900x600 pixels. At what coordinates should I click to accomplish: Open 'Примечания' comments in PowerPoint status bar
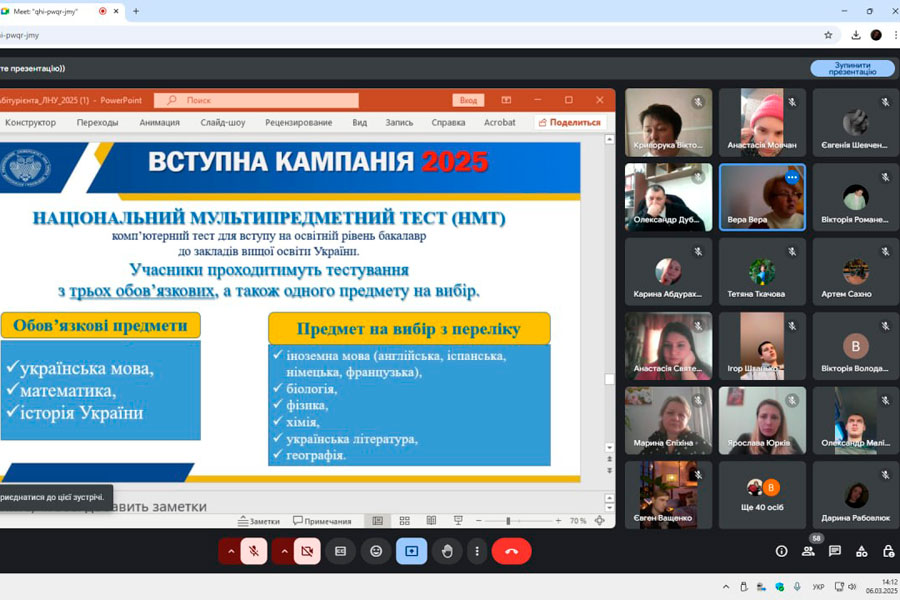pyautogui.click(x=322, y=521)
